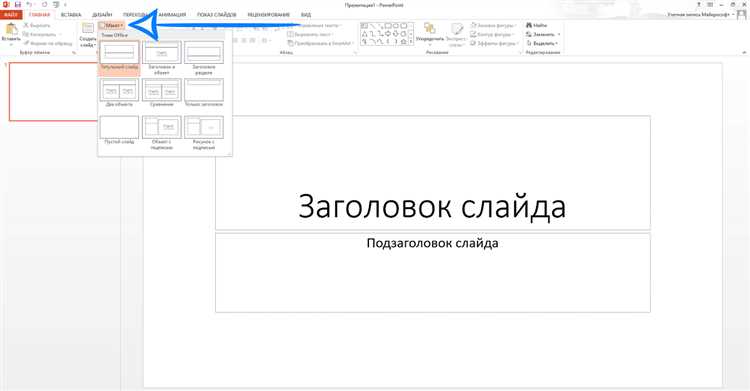Switch to the ДИЗАЙН (Design) tab
The width and height of the screenshot is (750, 391).
(x=102, y=15)
